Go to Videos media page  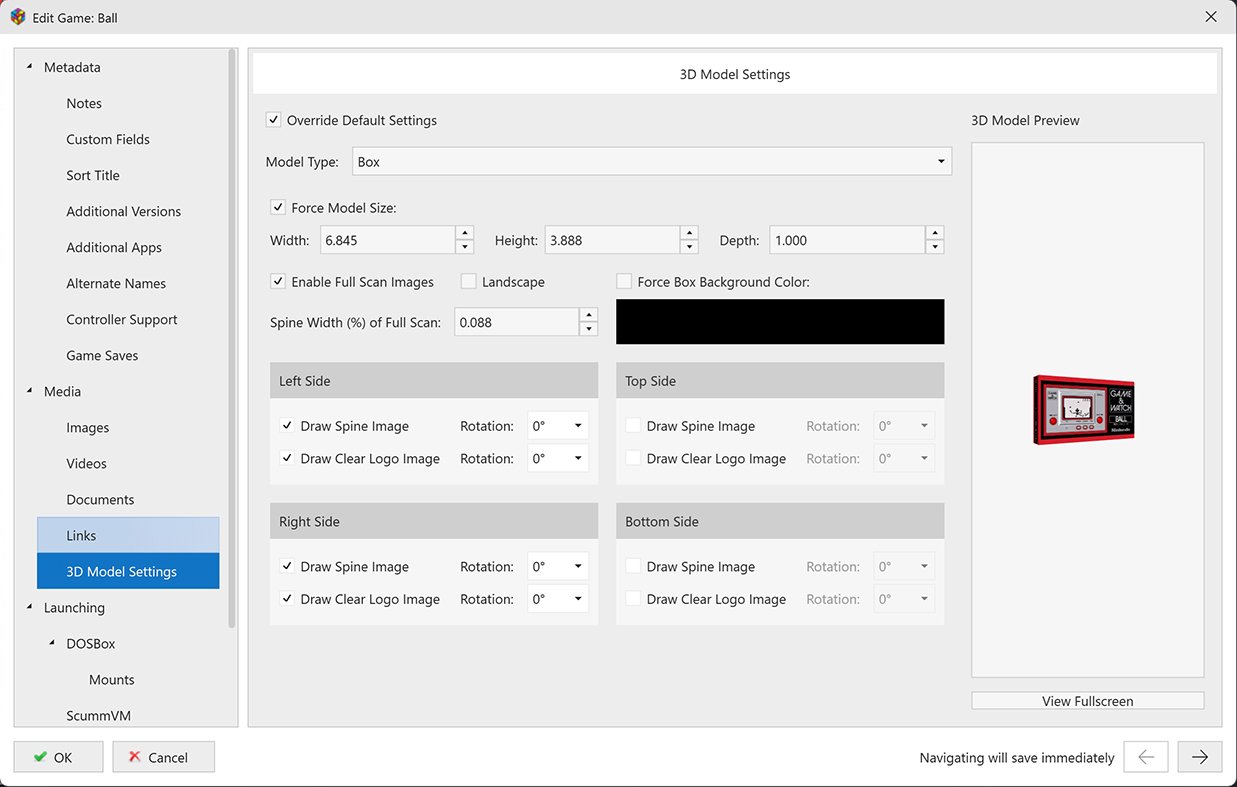point(86,463)
